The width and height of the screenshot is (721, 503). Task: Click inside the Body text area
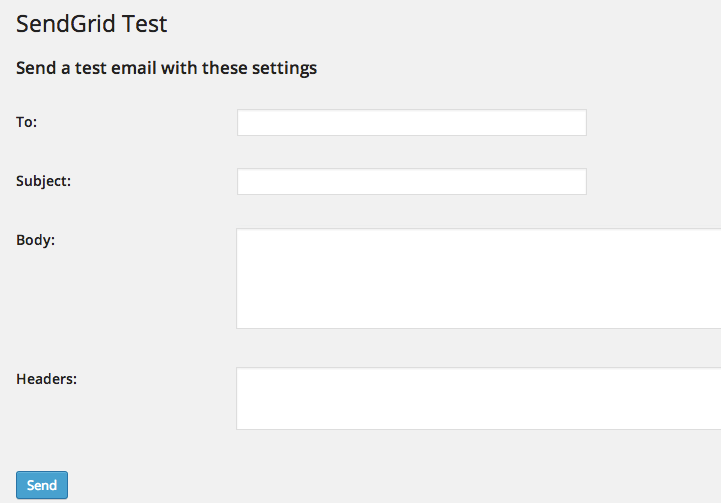click(x=478, y=278)
